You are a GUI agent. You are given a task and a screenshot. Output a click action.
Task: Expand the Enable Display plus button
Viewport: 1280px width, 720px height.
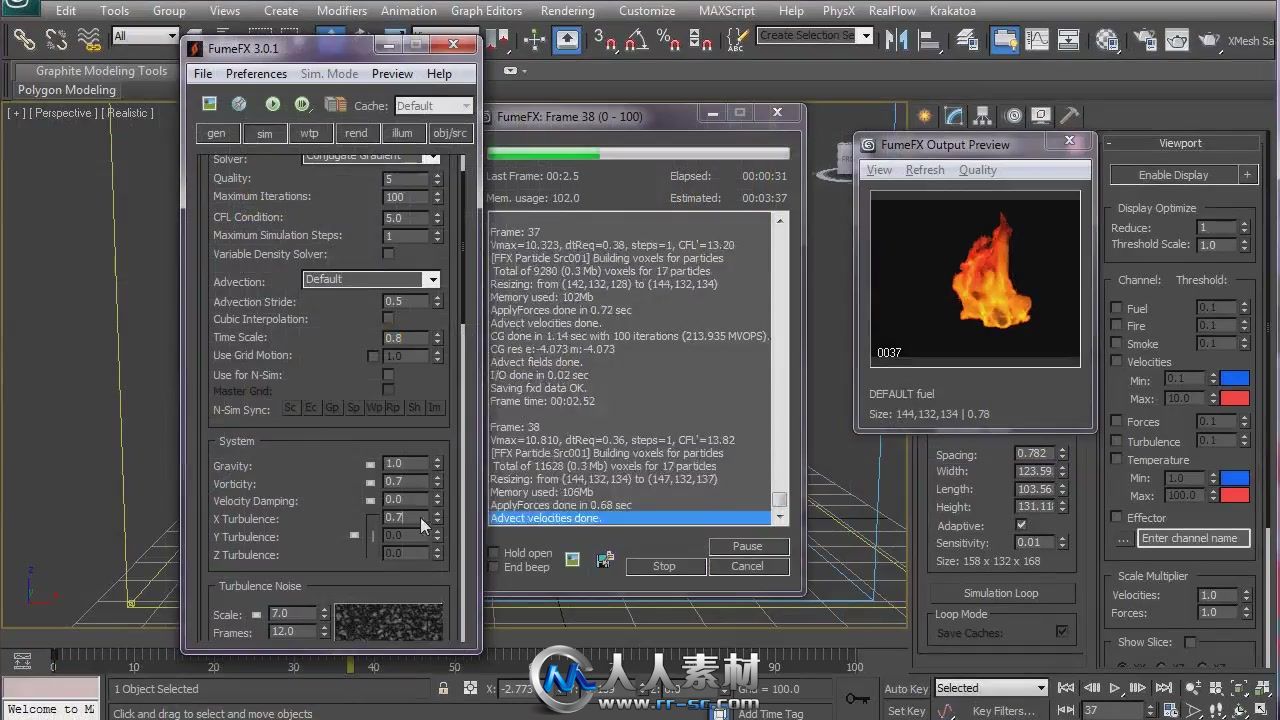coord(1247,175)
